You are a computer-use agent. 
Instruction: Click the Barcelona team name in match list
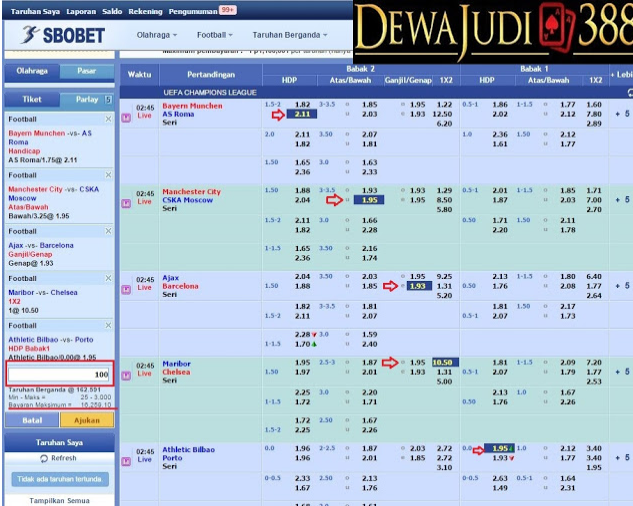[180, 286]
